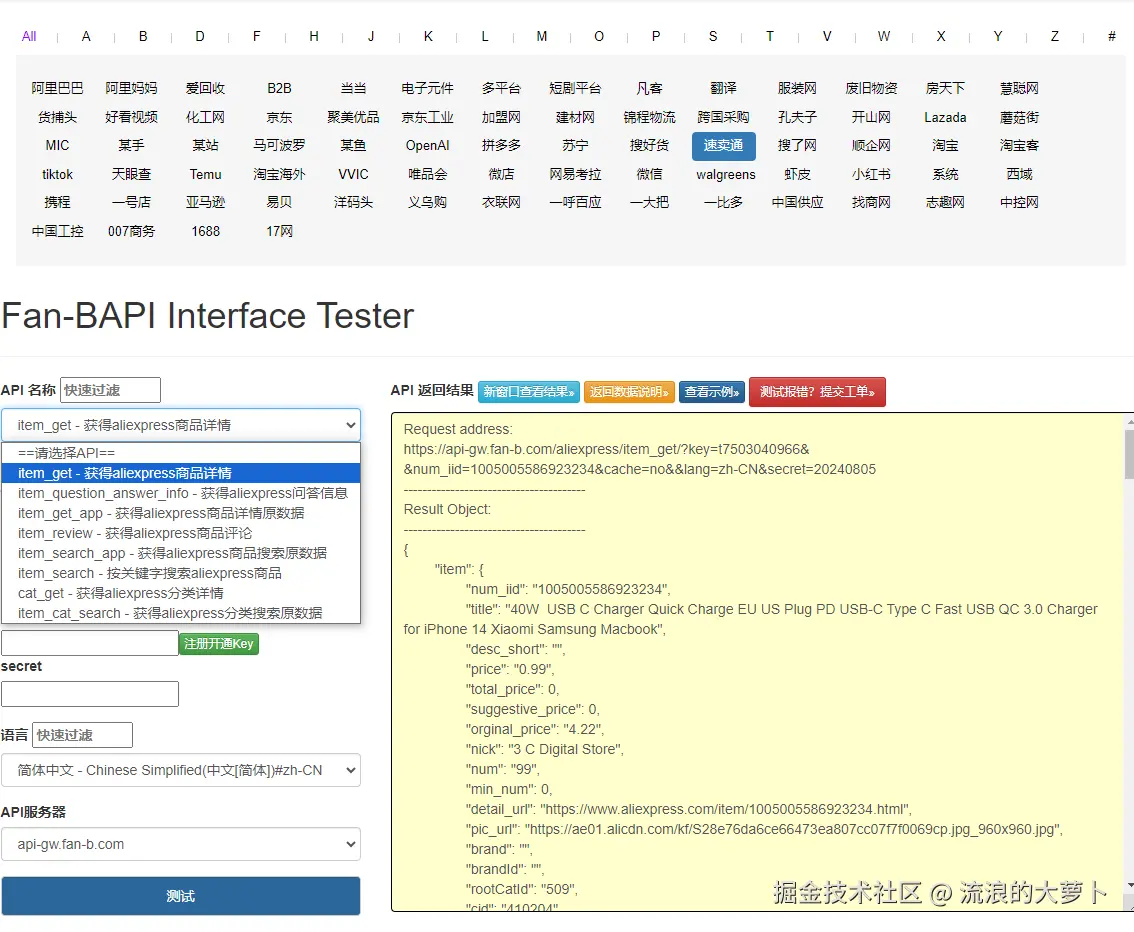Click the "nick": "3 C Digital Store" line

pos(544,750)
